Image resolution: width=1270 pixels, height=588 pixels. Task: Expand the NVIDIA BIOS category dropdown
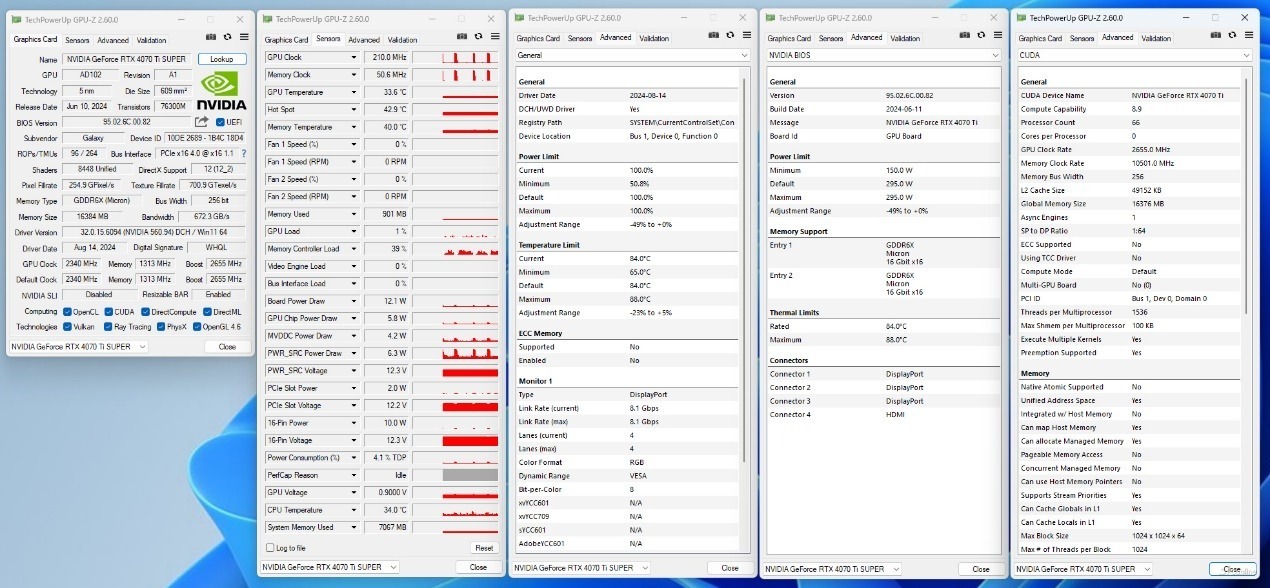[x=996, y=55]
